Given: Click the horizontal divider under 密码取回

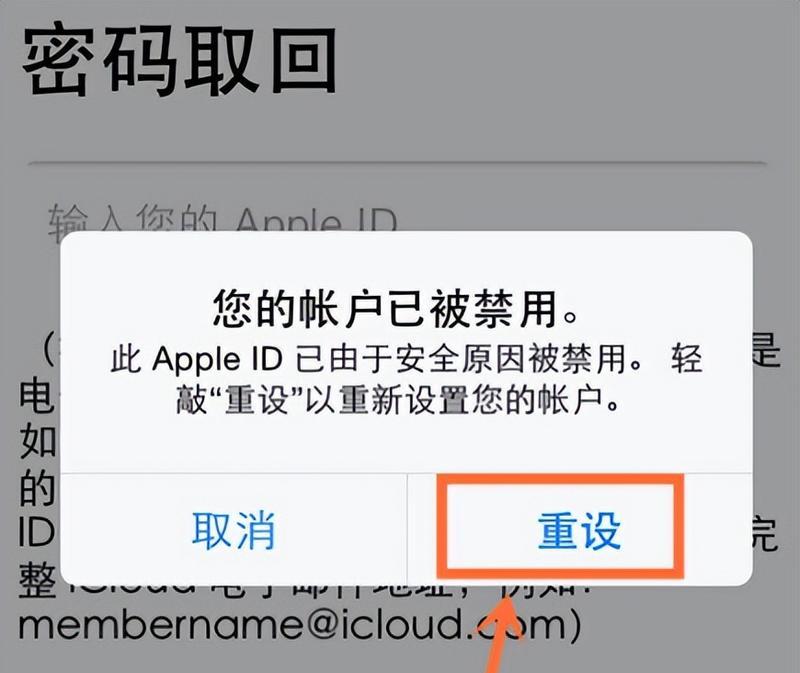Looking at the screenshot, I should [x=398, y=163].
